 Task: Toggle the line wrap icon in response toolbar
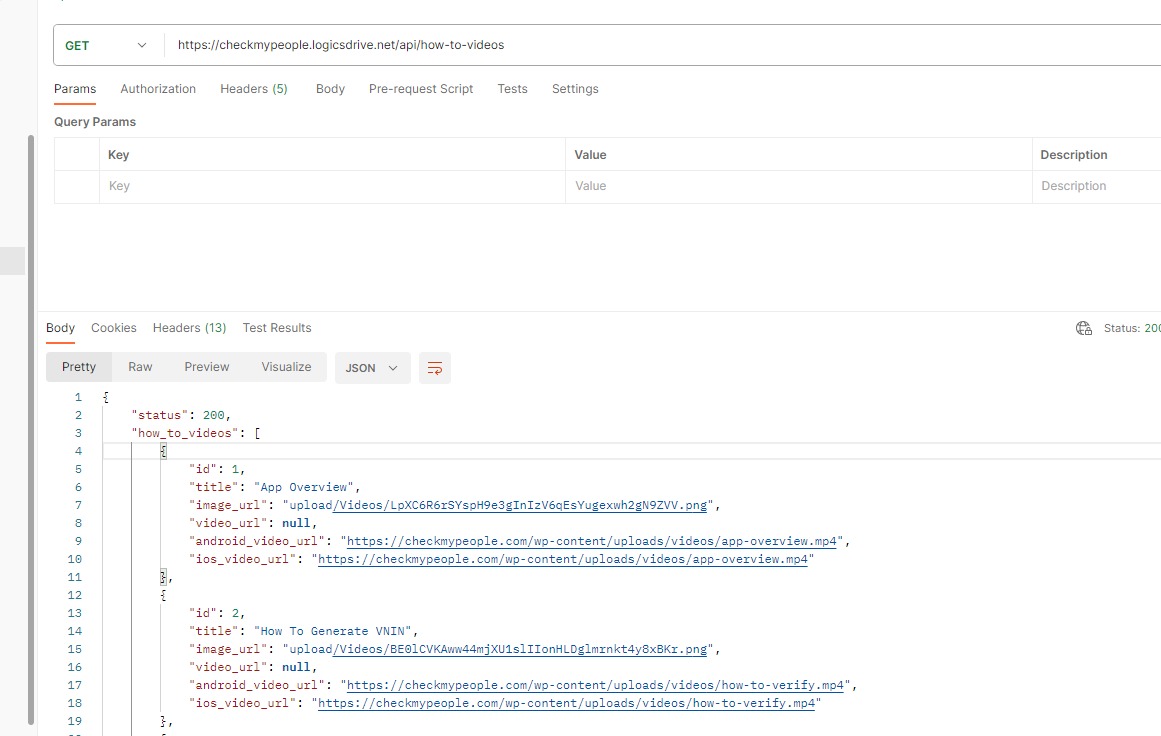coord(435,368)
